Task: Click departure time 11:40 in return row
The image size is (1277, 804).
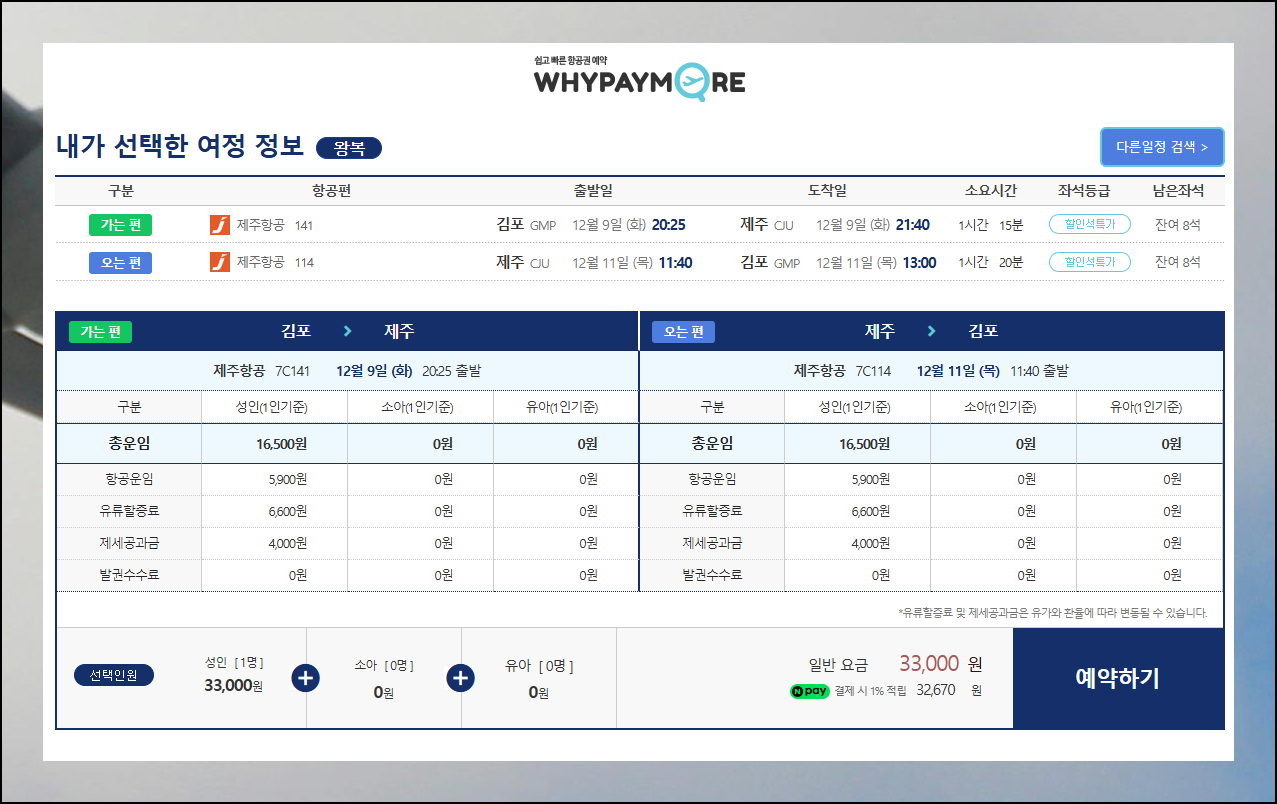Action: (x=675, y=263)
